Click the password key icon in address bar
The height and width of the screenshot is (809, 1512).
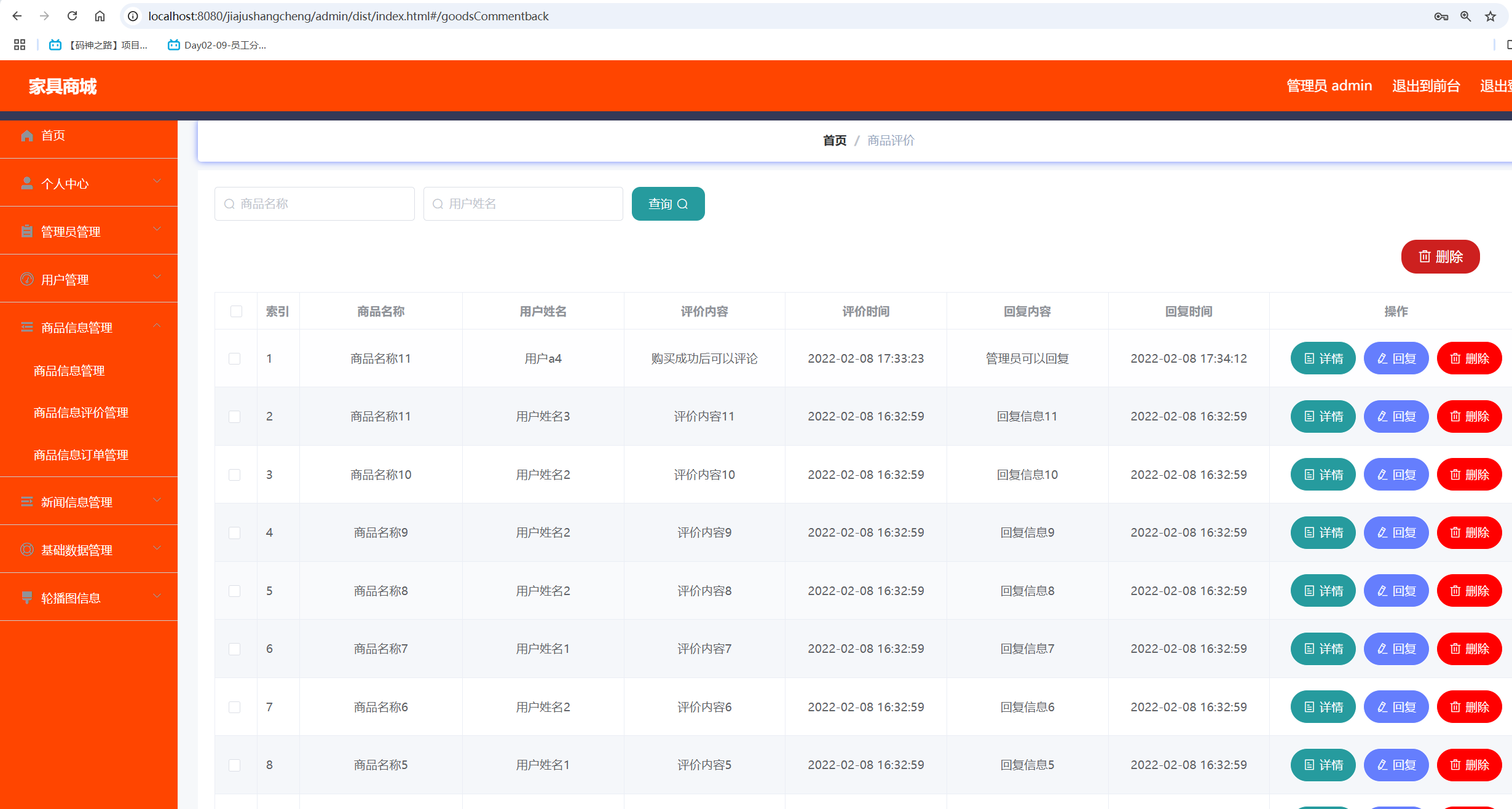pyautogui.click(x=1441, y=17)
